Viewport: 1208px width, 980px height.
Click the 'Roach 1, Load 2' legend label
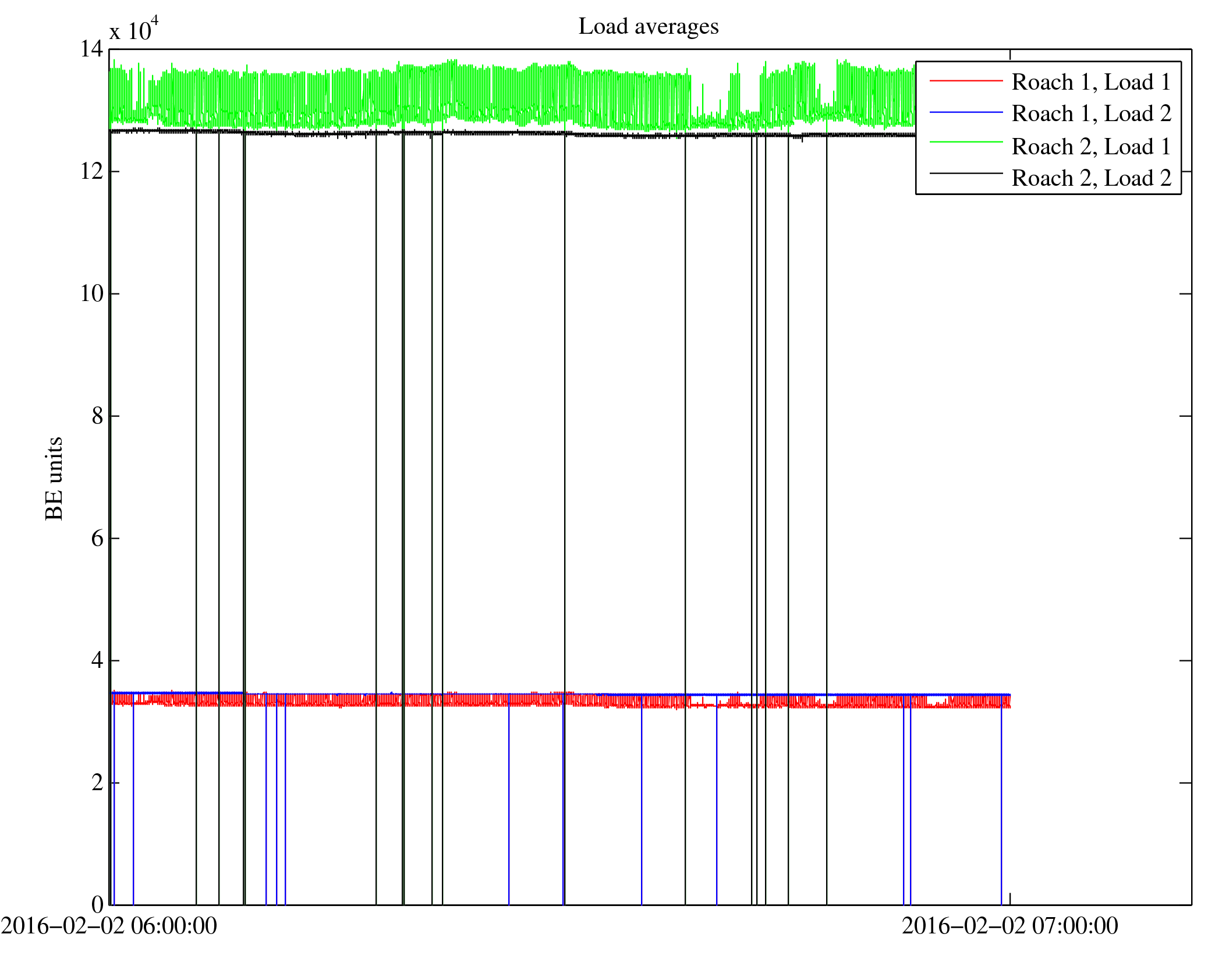[1091, 114]
